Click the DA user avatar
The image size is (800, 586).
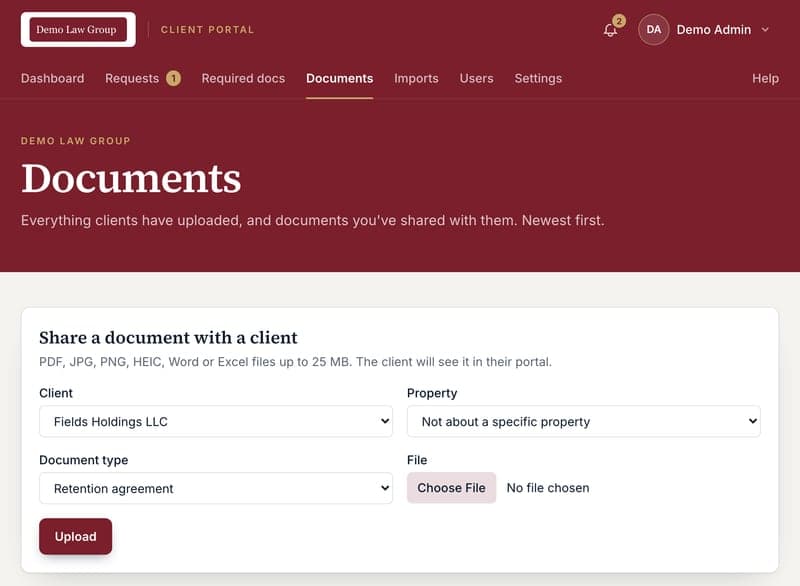pyautogui.click(x=653, y=30)
